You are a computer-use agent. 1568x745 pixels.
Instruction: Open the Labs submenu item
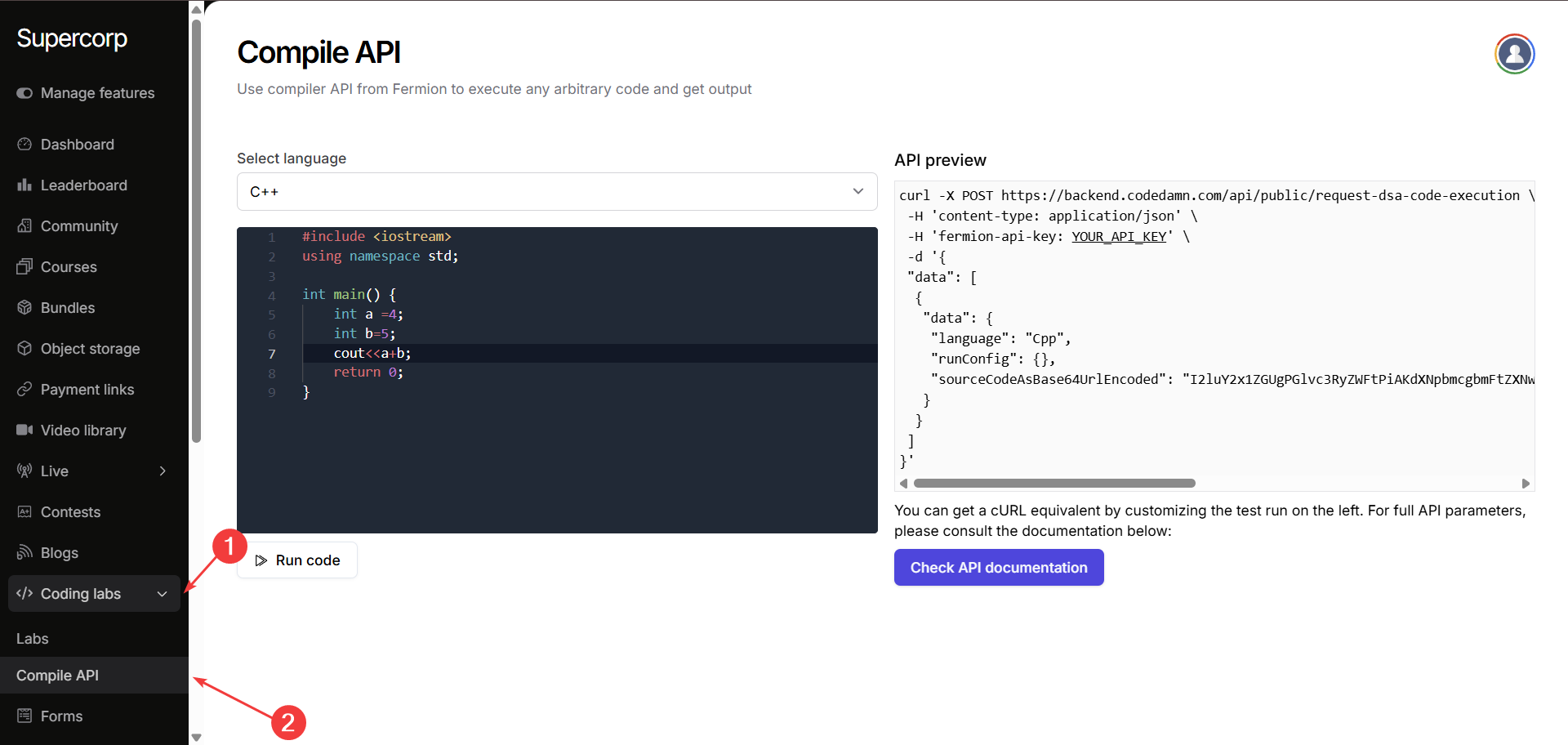coord(33,639)
